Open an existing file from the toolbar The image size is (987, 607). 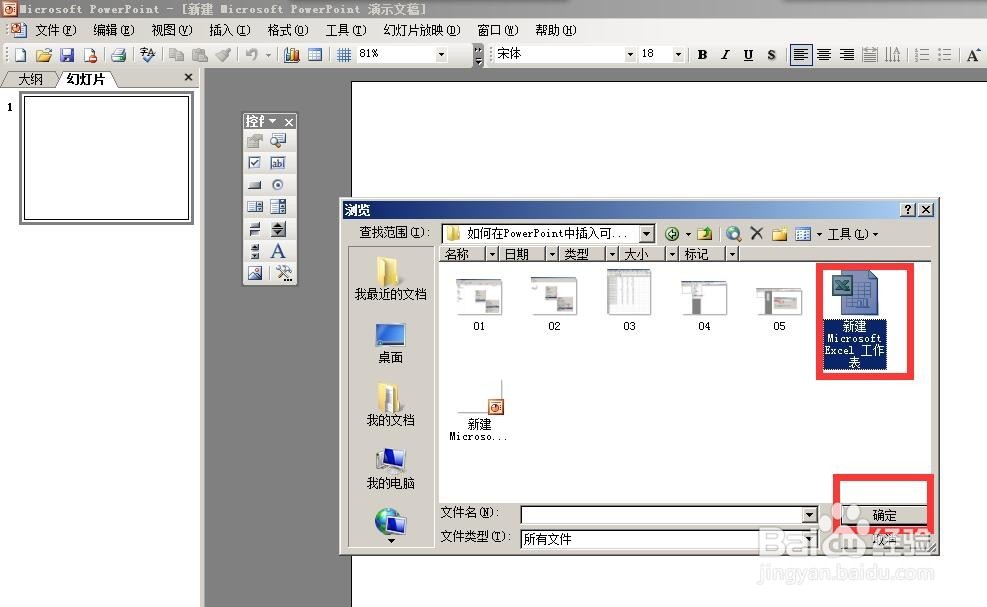[x=43, y=55]
